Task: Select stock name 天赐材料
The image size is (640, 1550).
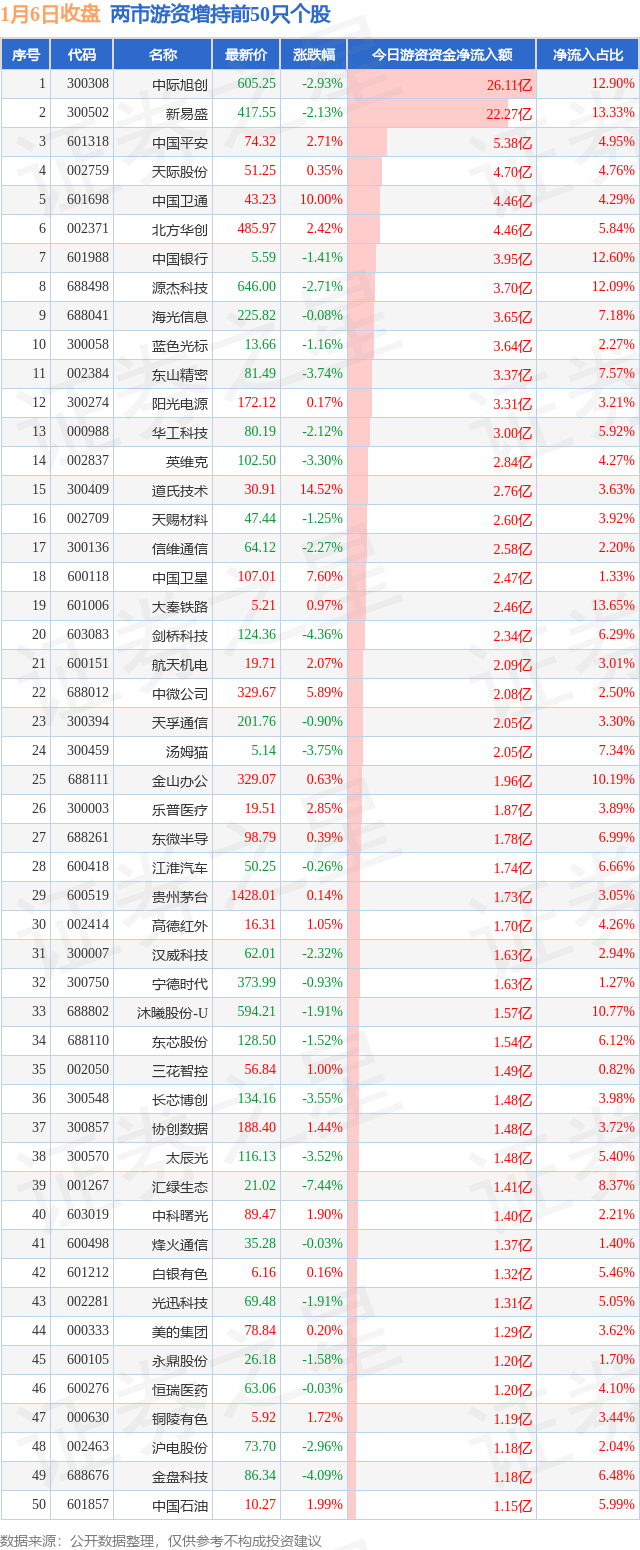Action: point(180,519)
